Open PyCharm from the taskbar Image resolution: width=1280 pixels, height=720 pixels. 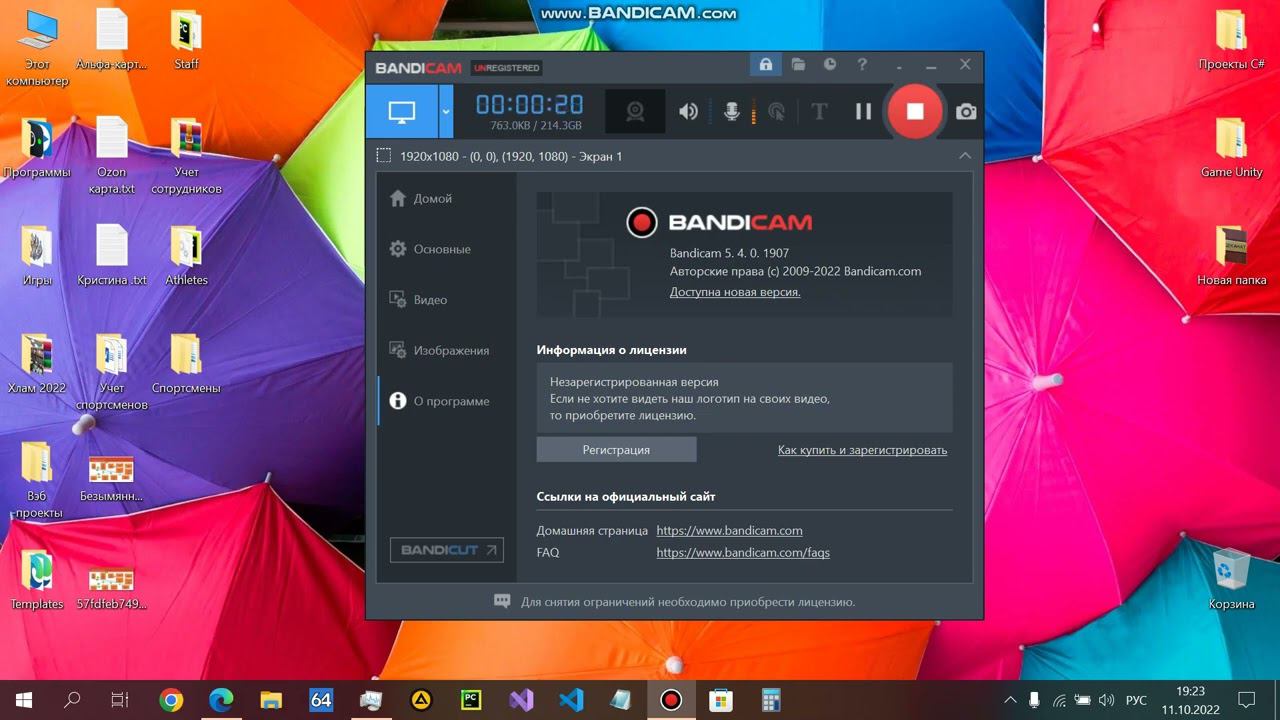(x=471, y=700)
